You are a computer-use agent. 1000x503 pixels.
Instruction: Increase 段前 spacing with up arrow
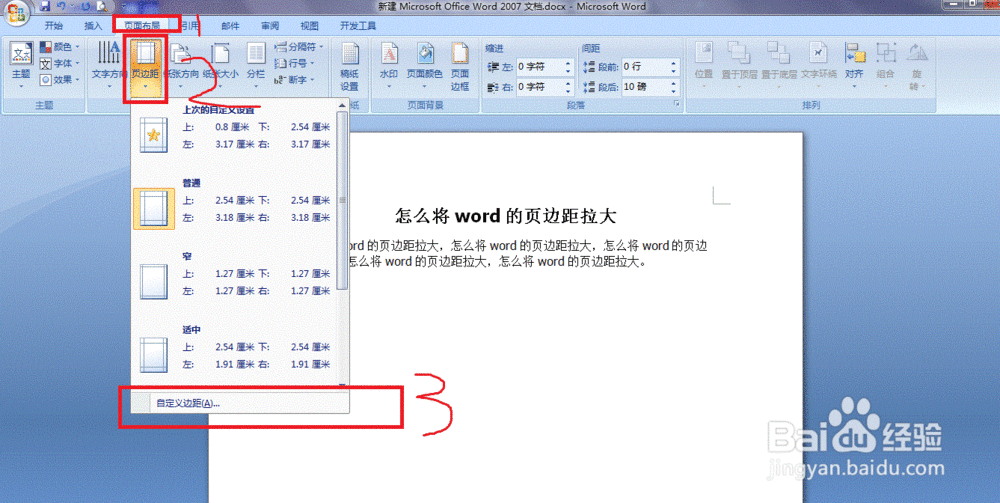pos(673,63)
